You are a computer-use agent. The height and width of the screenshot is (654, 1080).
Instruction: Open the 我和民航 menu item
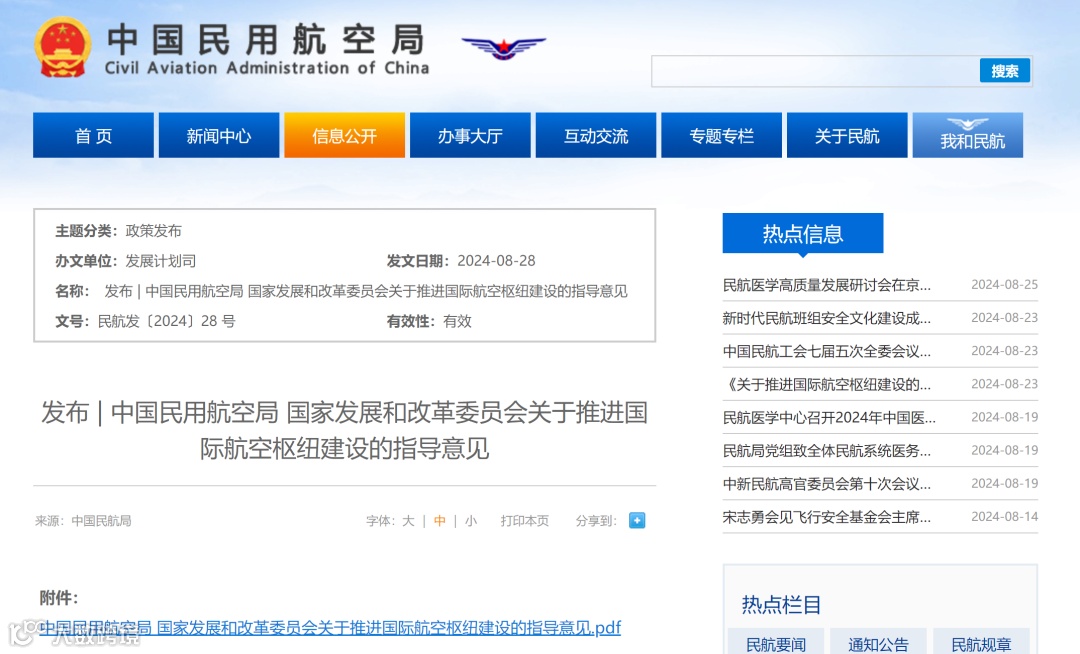[x=968, y=136]
